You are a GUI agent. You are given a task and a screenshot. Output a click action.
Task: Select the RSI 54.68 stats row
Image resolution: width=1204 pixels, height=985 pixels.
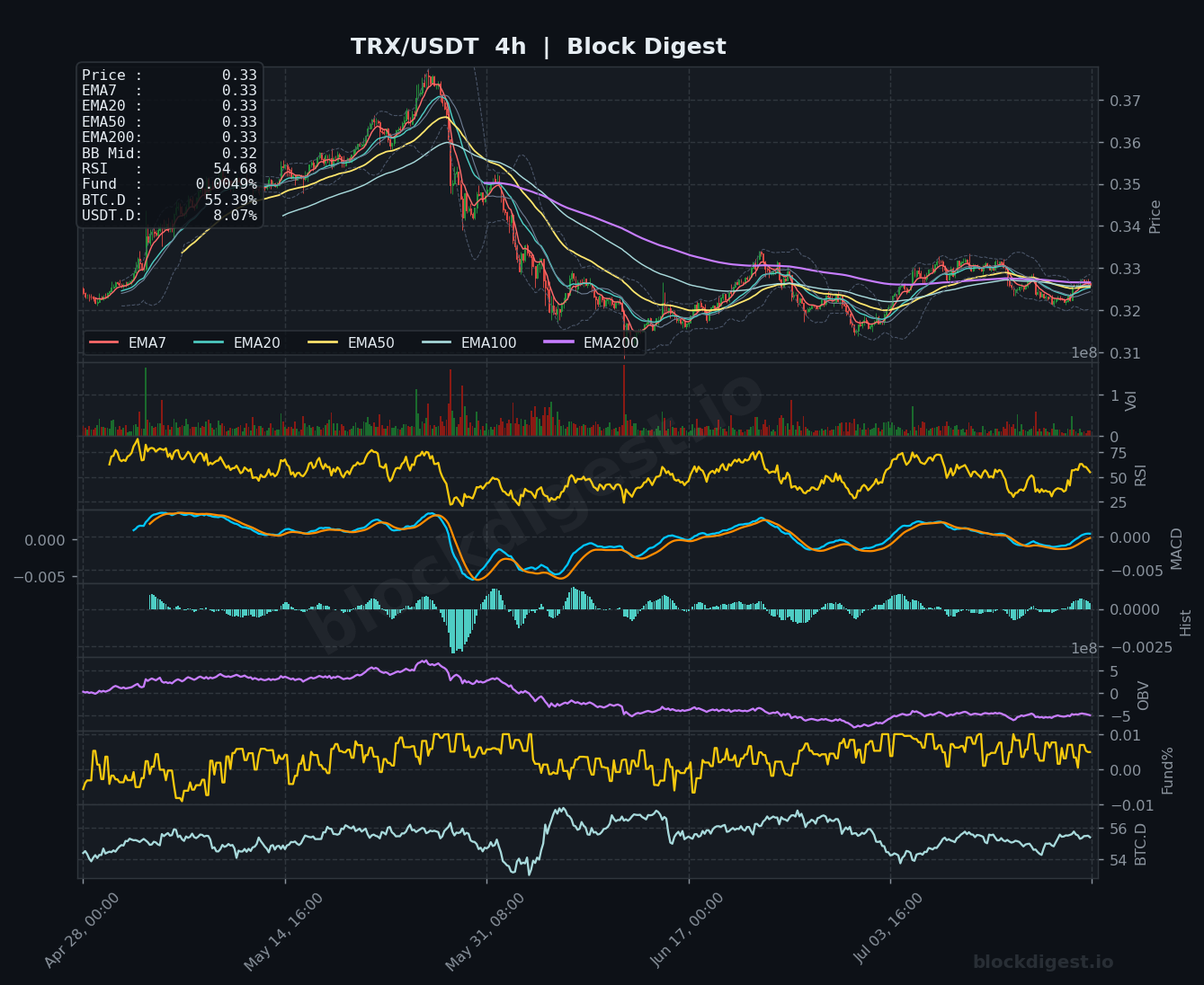point(169,169)
